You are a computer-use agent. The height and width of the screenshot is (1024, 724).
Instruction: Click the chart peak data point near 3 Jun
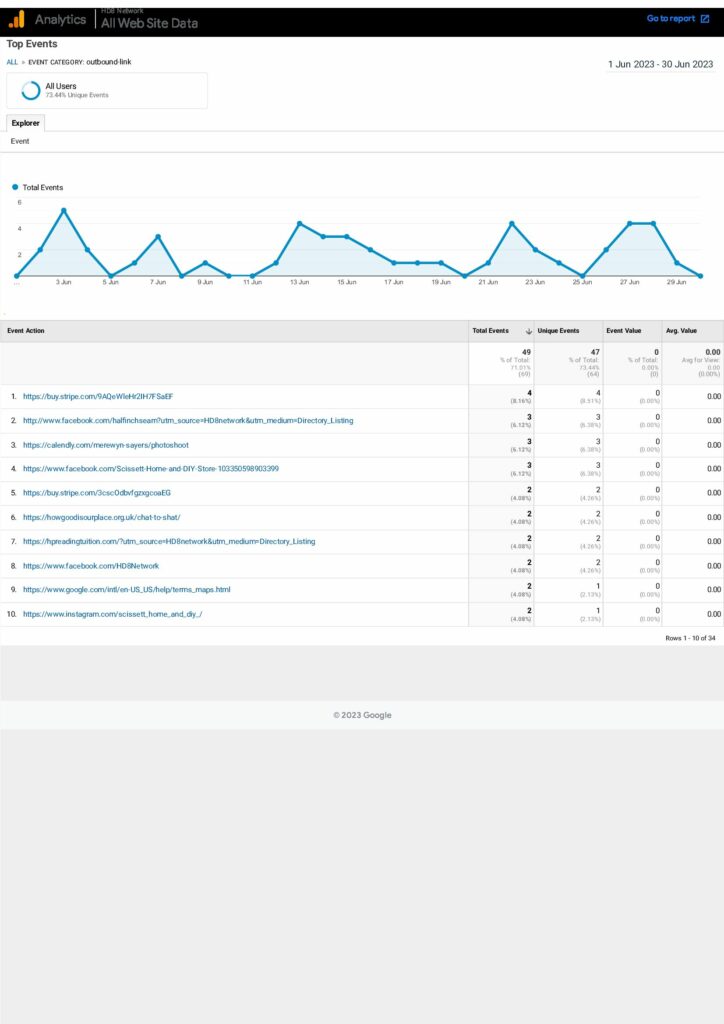click(63, 210)
